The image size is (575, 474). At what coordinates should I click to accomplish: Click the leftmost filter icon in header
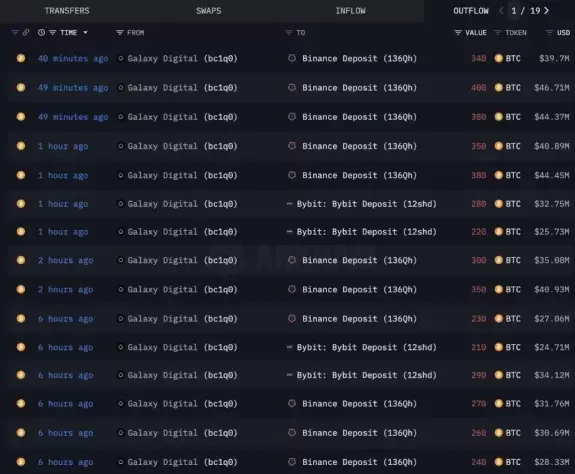click(15, 33)
